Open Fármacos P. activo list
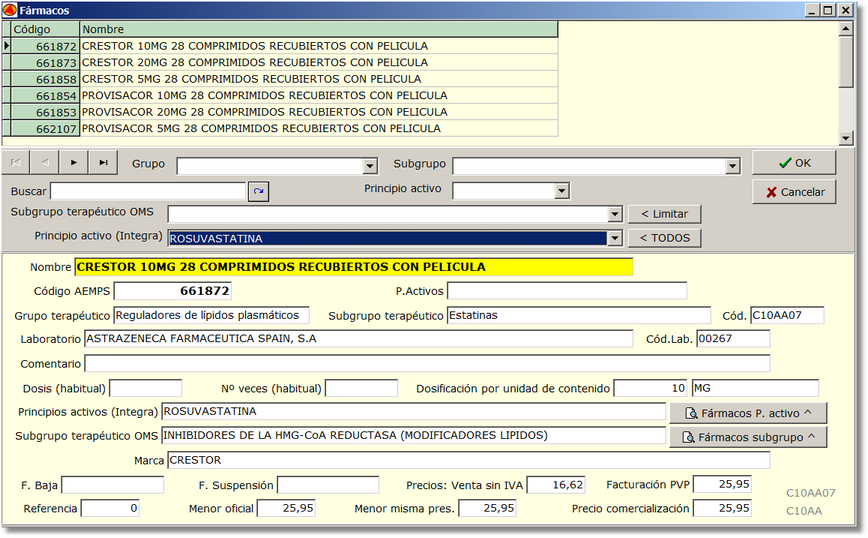The height and width of the screenshot is (538, 868). [x=748, y=413]
